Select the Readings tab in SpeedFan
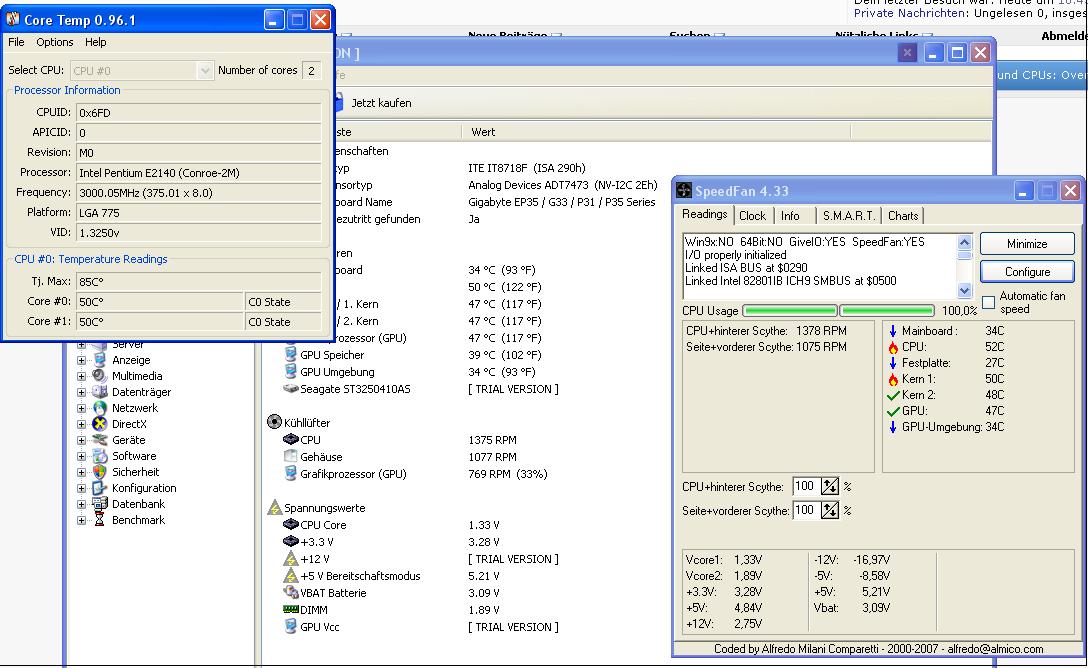The image size is (1088, 668). 704,214
